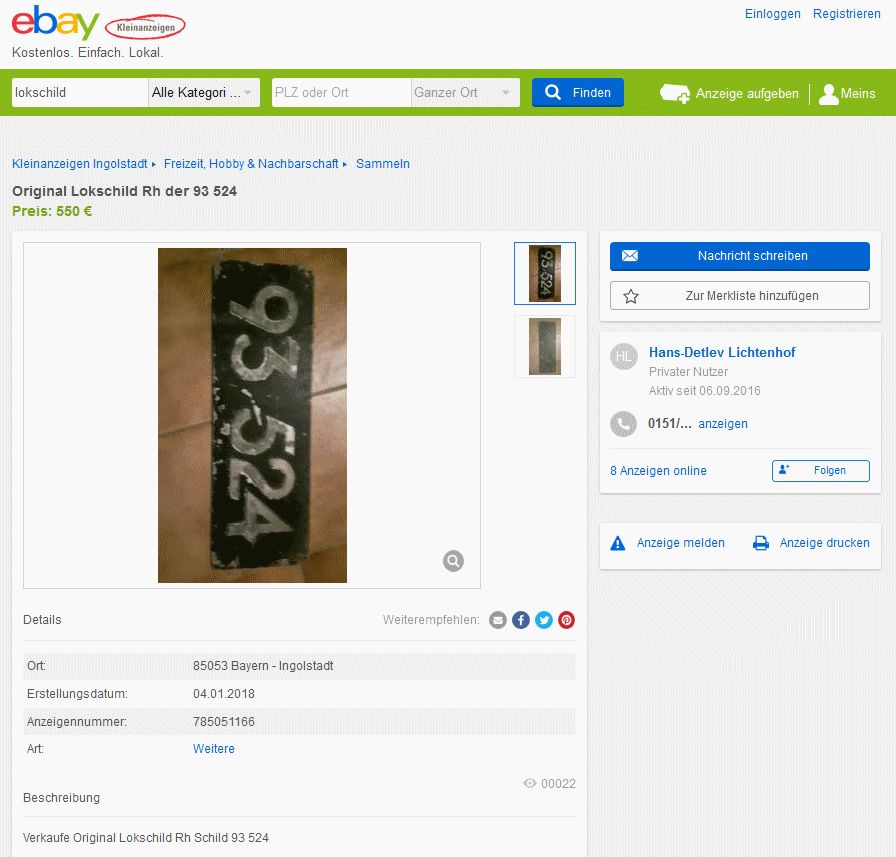Share listing on Twitter
This screenshot has width=896, height=857.
[543, 620]
